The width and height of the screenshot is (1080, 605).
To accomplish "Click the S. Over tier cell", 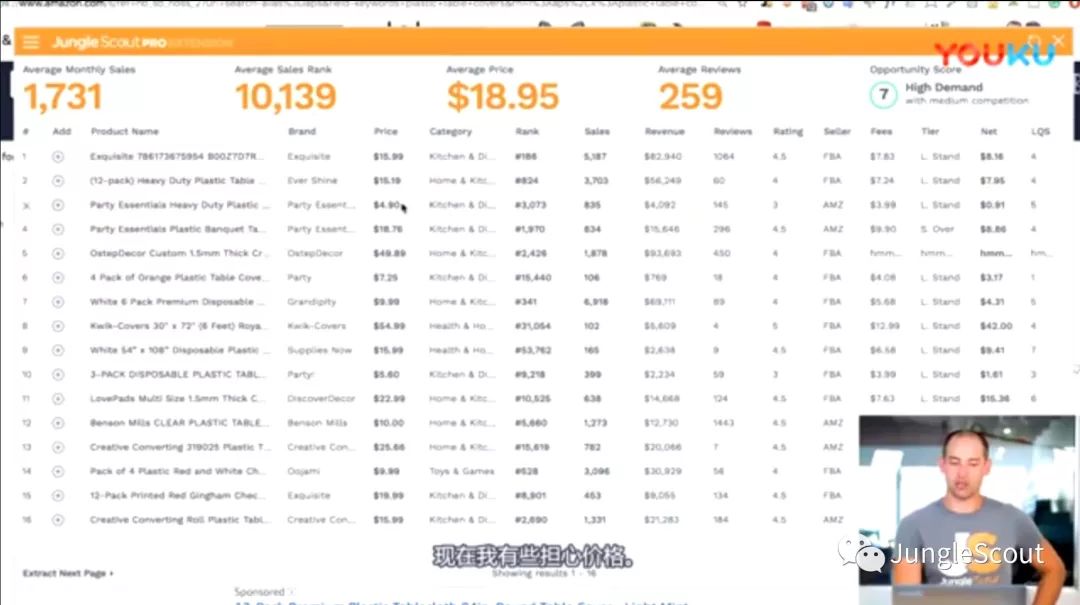I will (937, 229).
